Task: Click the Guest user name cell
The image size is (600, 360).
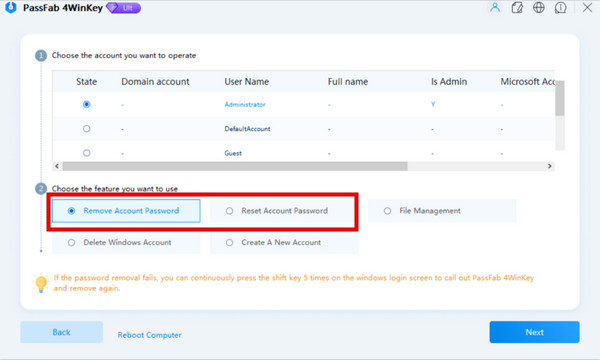Action: tap(233, 153)
